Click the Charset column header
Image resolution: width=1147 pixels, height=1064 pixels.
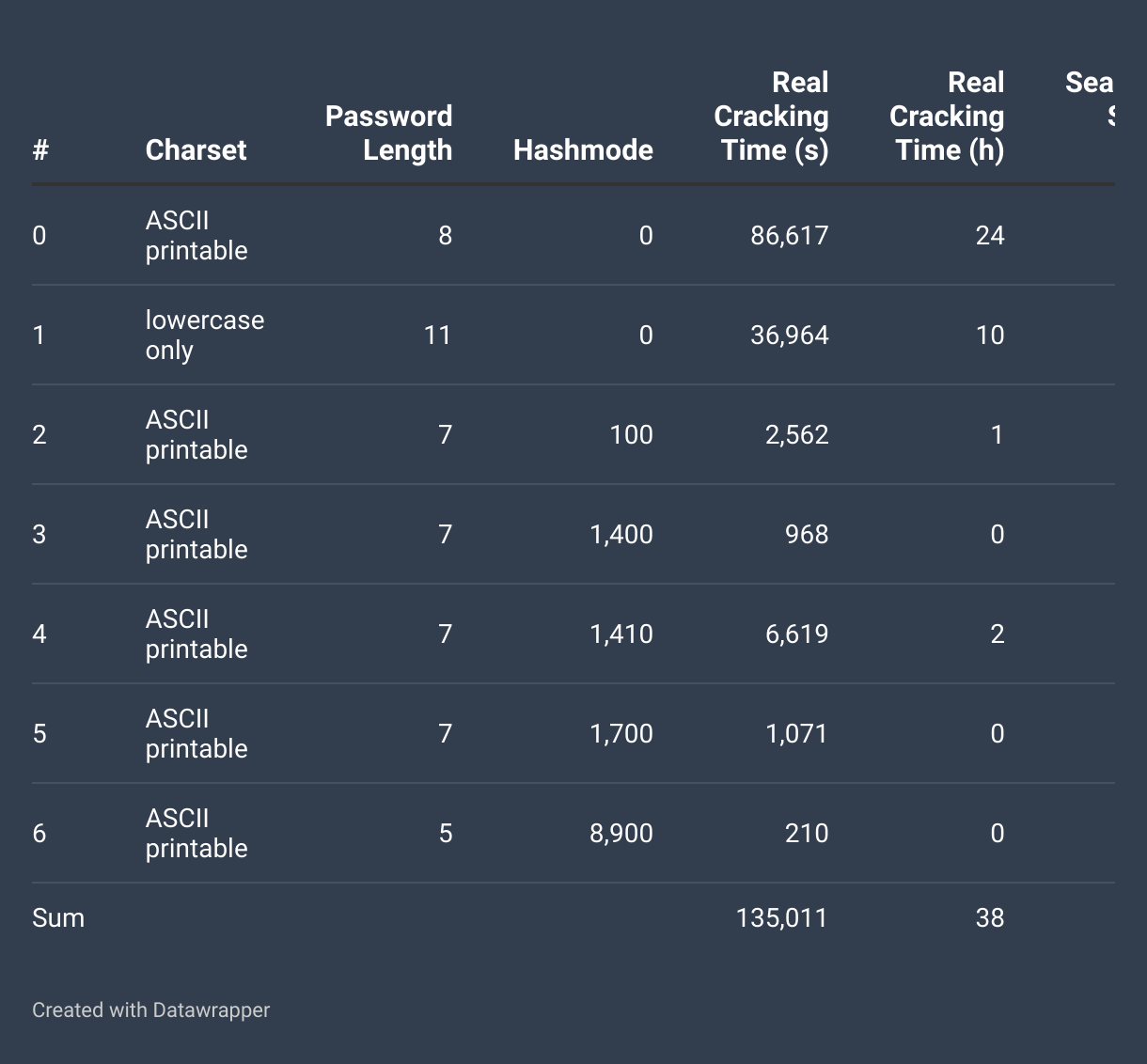[196, 149]
